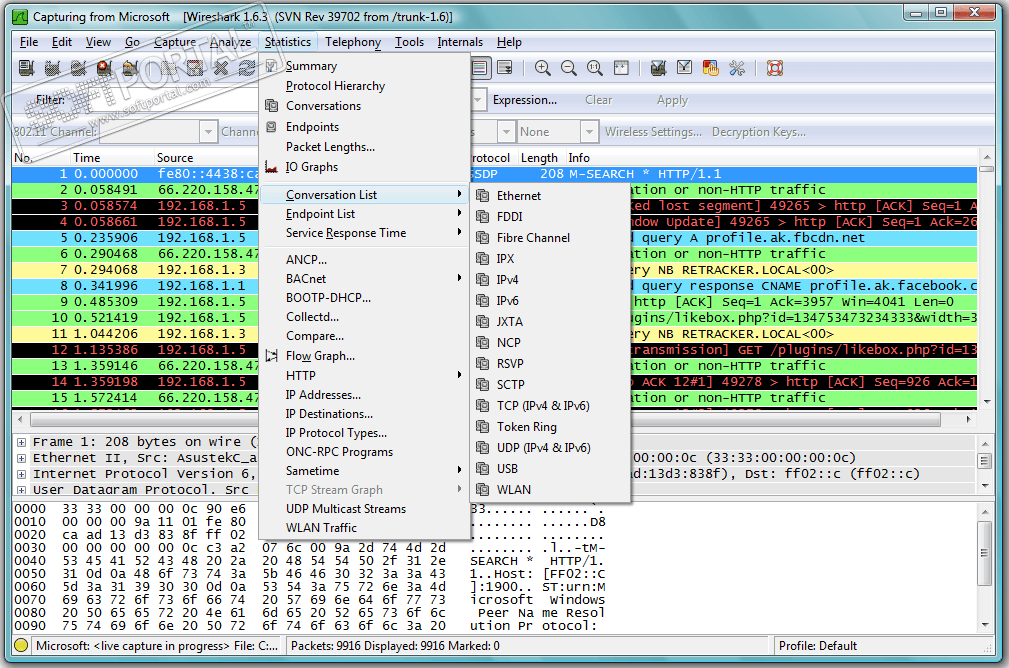Click the Zoom Out magnifier icon

click(x=569, y=68)
